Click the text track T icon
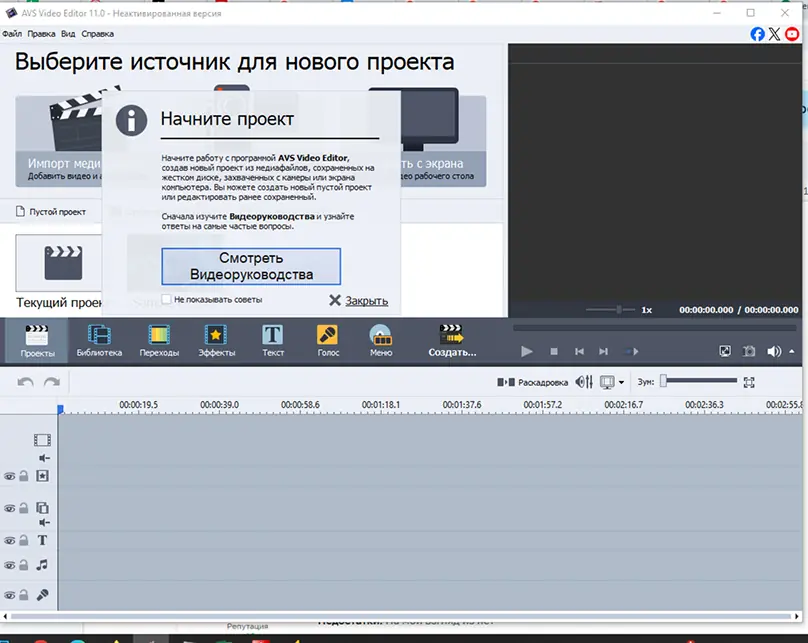 [x=42, y=540]
